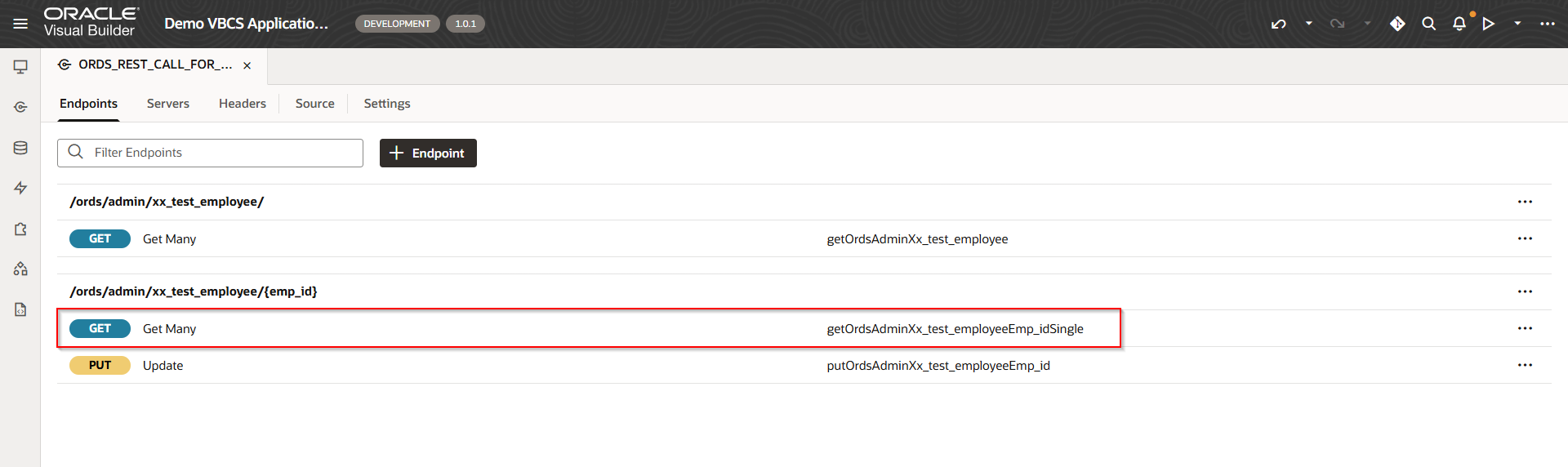Open the notifications bell

pyautogui.click(x=1459, y=24)
